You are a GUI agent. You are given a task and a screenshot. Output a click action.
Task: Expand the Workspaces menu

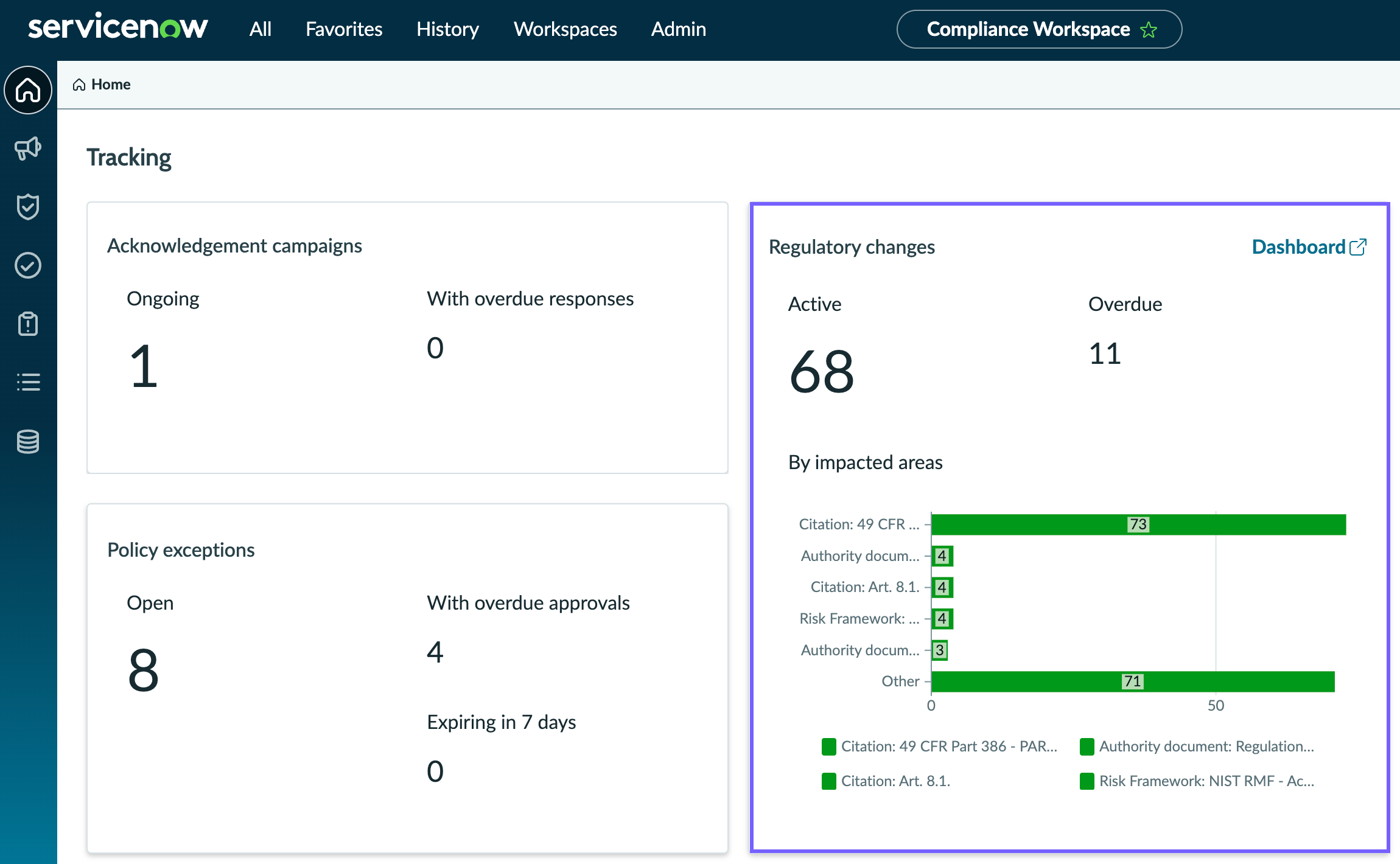[x=565, y=29]
